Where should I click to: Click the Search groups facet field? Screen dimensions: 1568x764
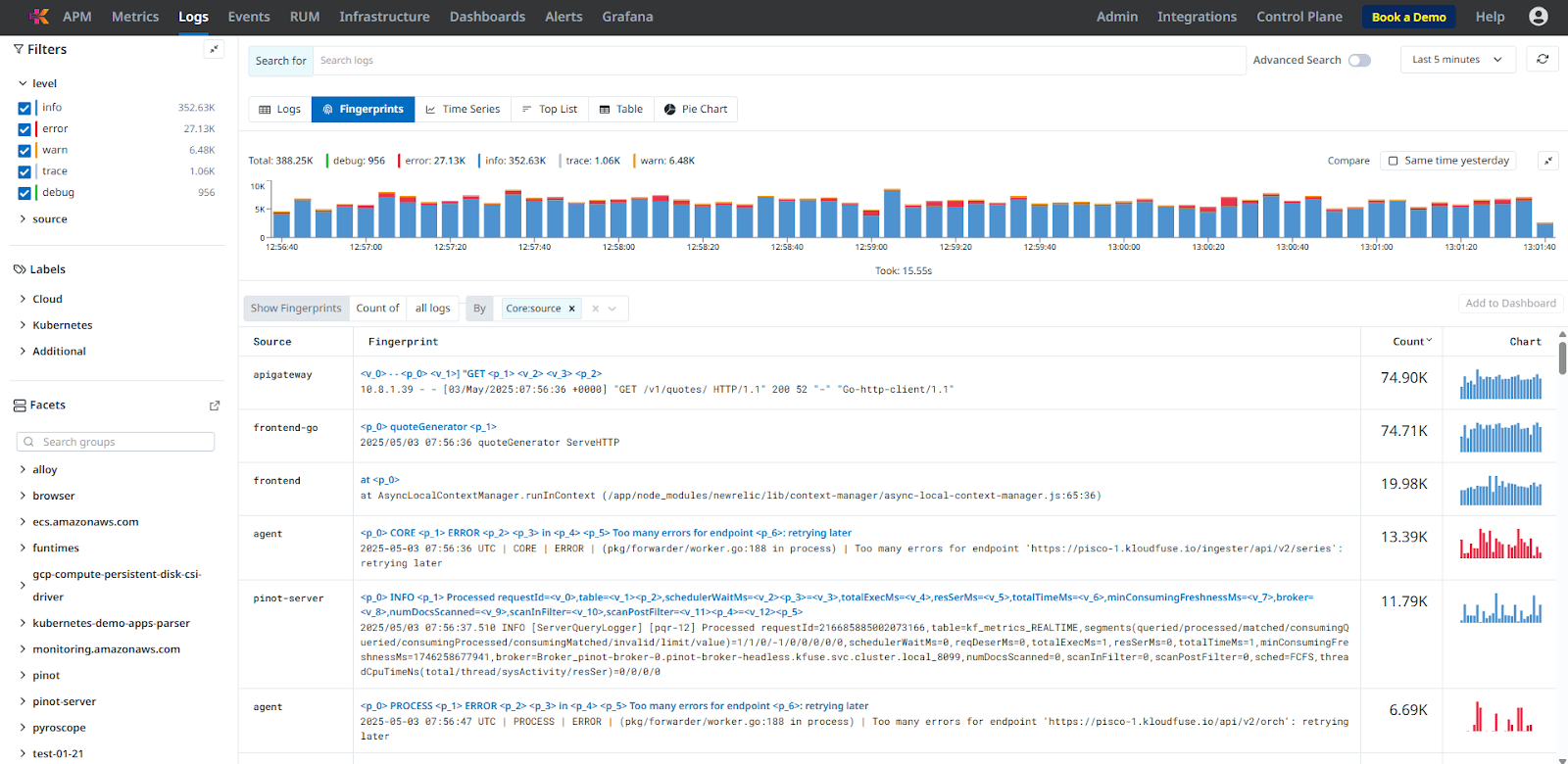click(116, 442)
